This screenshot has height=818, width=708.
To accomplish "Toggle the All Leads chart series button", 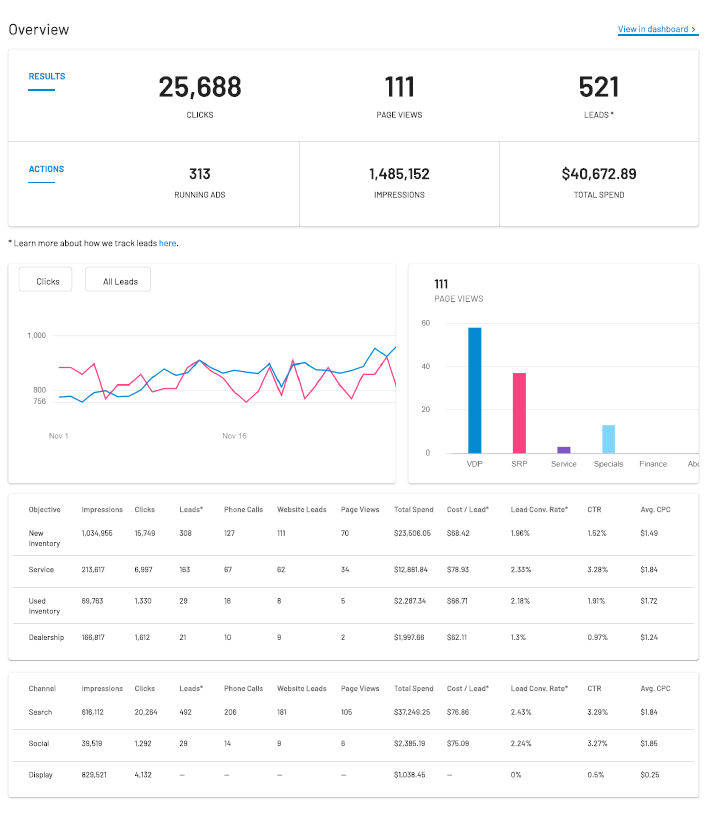I will point(120,281).
